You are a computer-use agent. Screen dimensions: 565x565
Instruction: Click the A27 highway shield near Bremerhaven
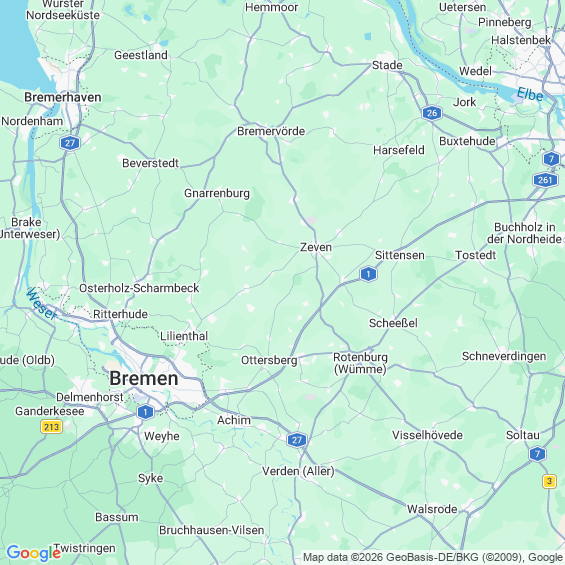pos(70,143)
